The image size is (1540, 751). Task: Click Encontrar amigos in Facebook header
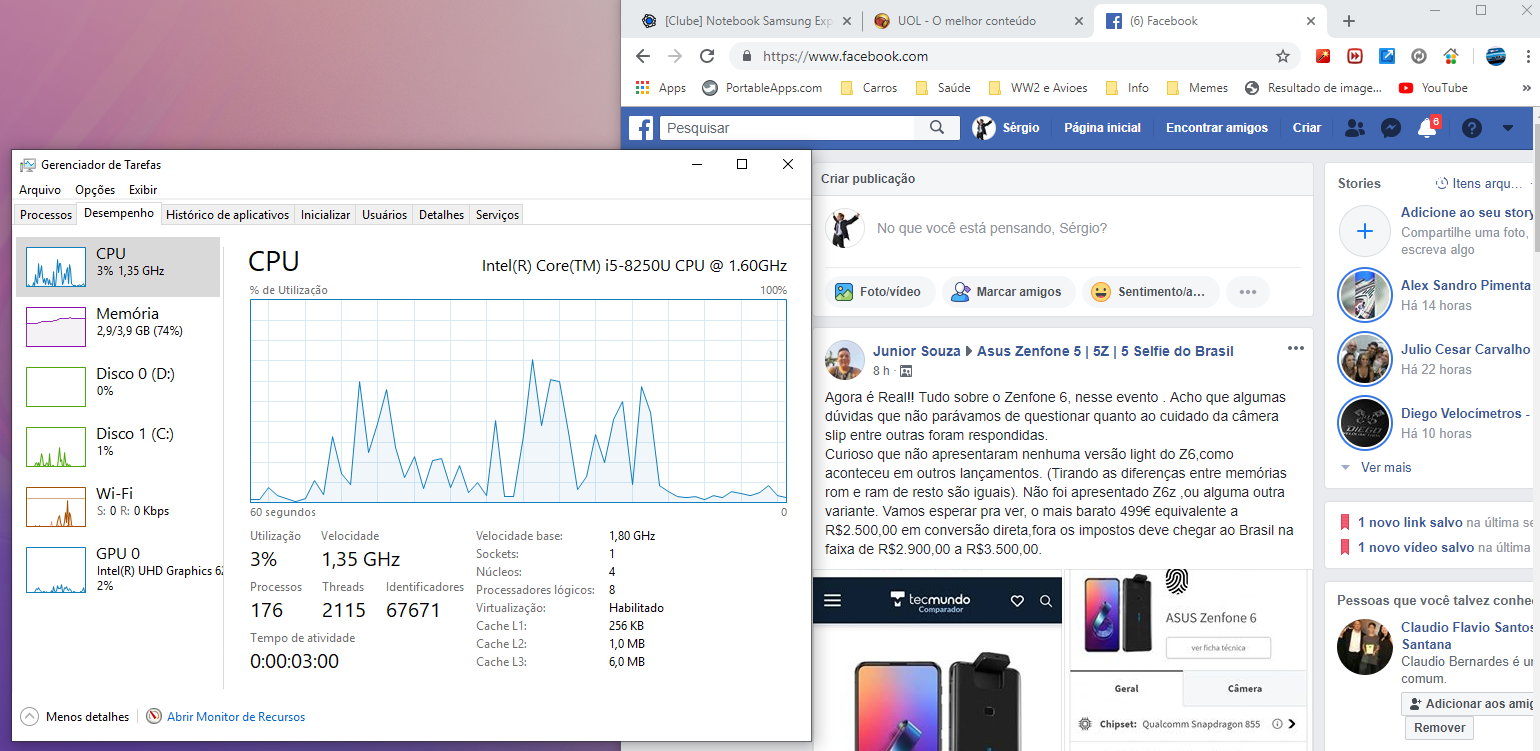tap(1217, 128)
